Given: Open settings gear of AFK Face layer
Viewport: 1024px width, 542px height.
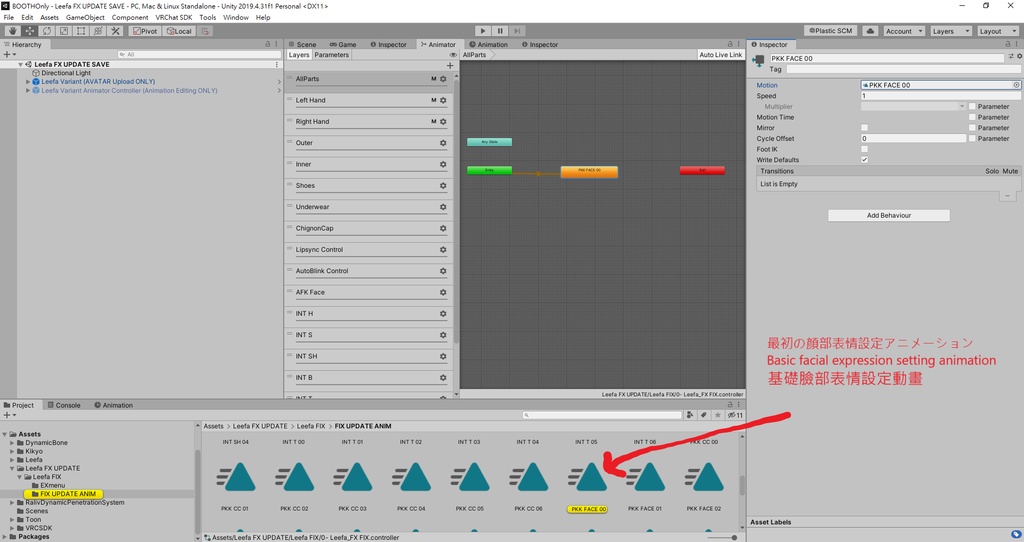Looking at the screenshot, I should [443, 293].
